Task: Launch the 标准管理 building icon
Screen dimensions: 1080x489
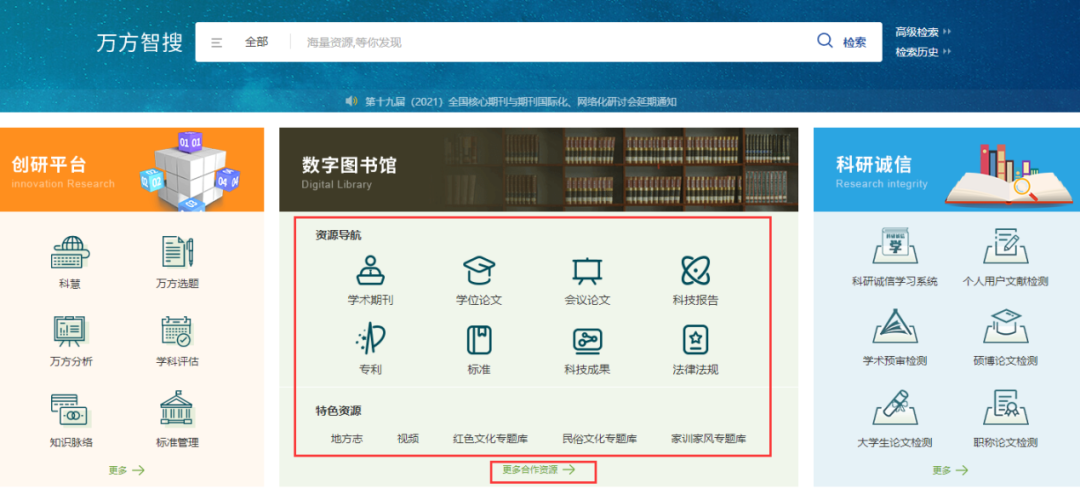Action: click(x=178, y=410)
